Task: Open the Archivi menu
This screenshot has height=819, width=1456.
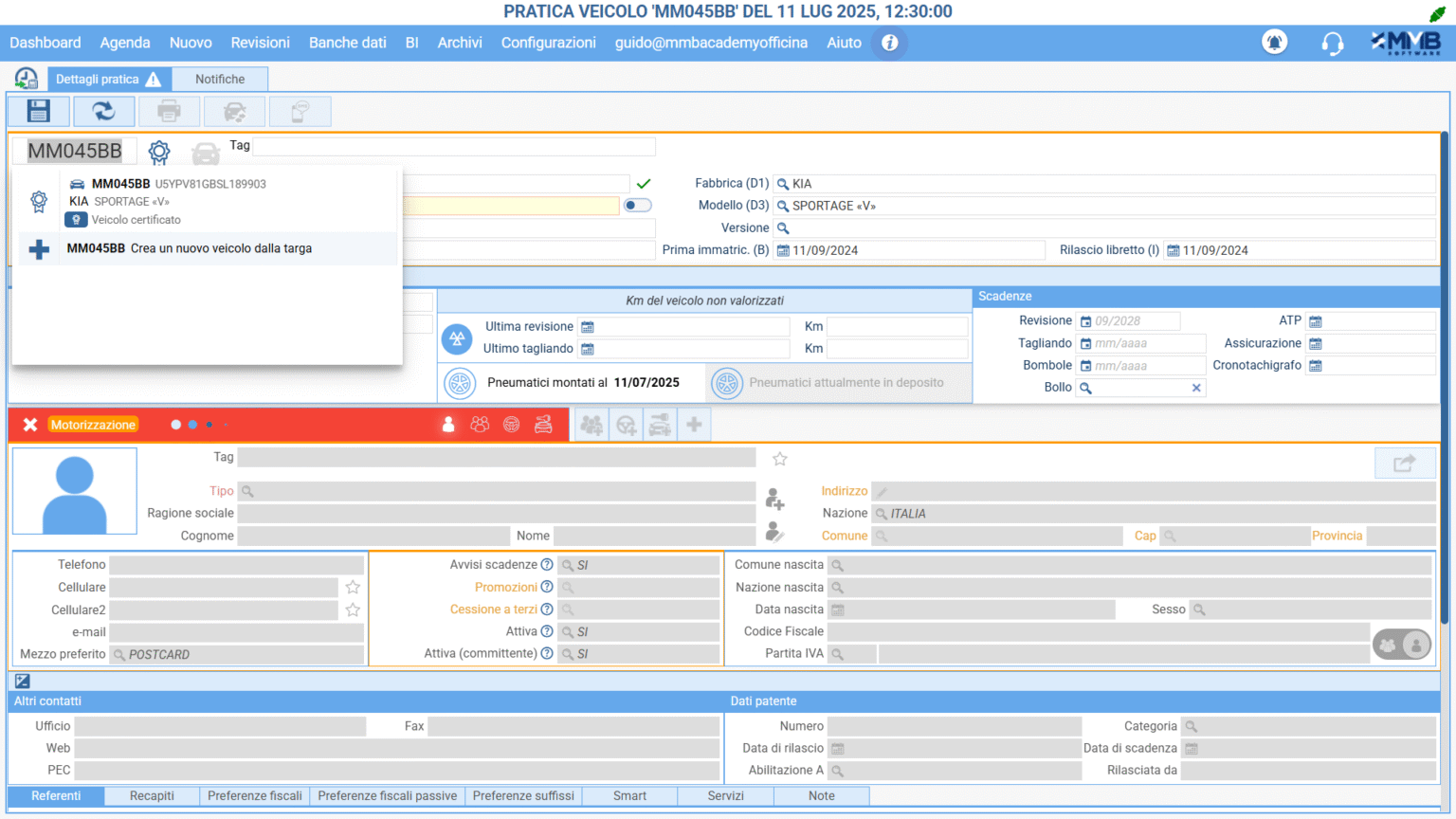Action: 459,43
